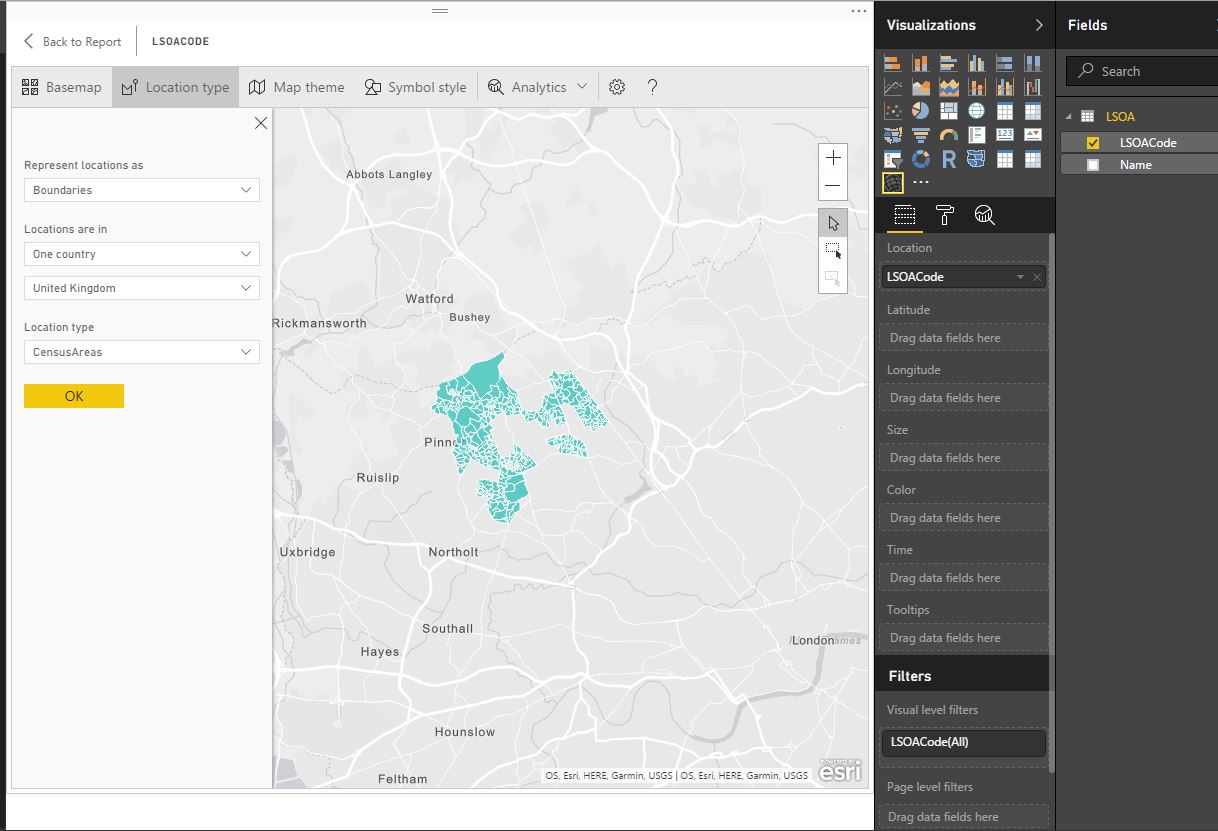The height and width of the screenshot is (831, 1218).
Task: Remove LSOACode from Location well
Action: [1037, 277]
